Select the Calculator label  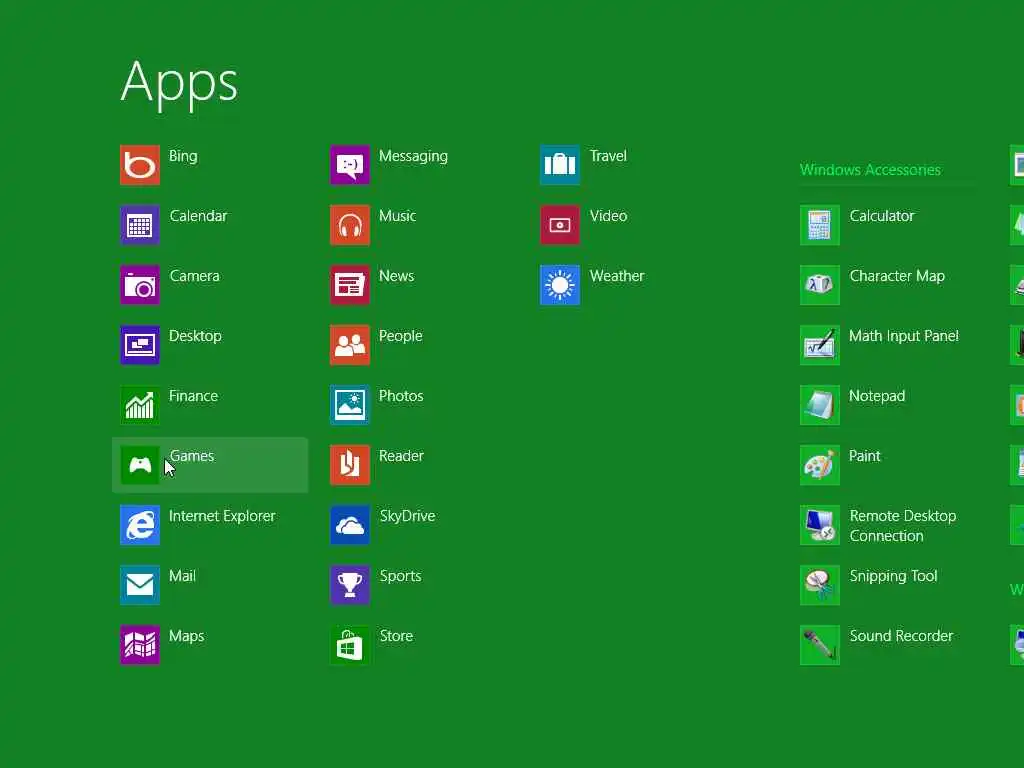pos(882,216)
